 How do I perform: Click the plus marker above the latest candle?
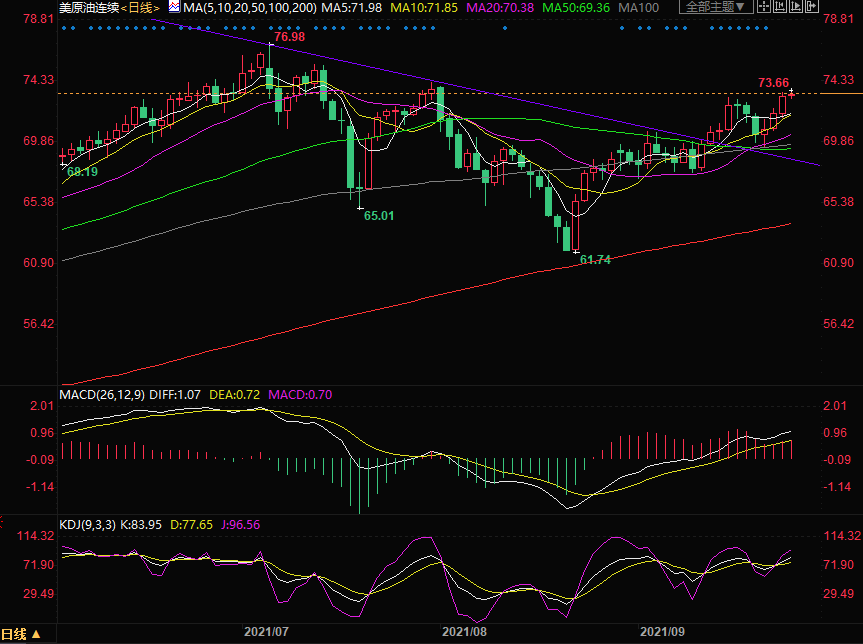pos(791,92)
